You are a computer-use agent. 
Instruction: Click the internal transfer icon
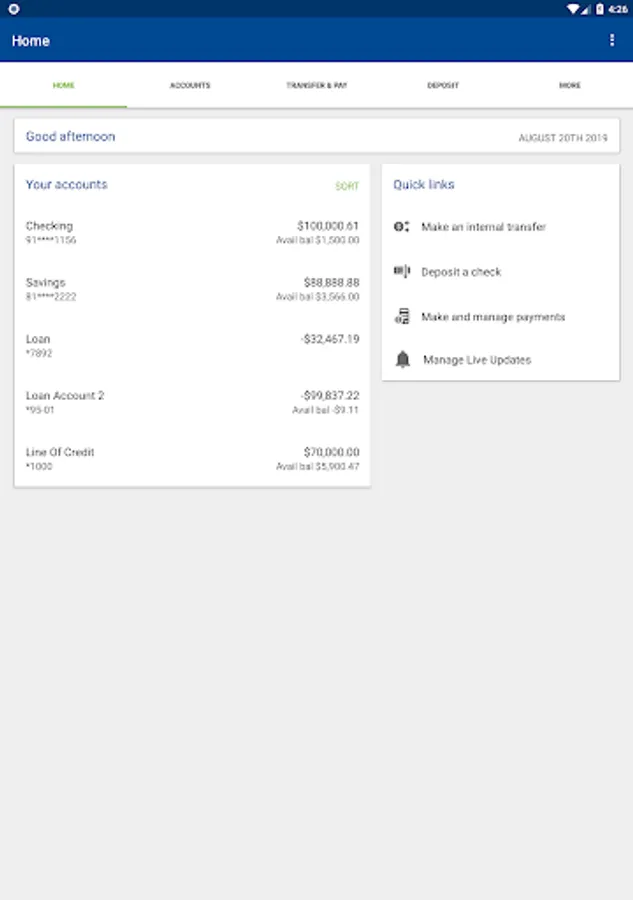[x=402, y=227]
